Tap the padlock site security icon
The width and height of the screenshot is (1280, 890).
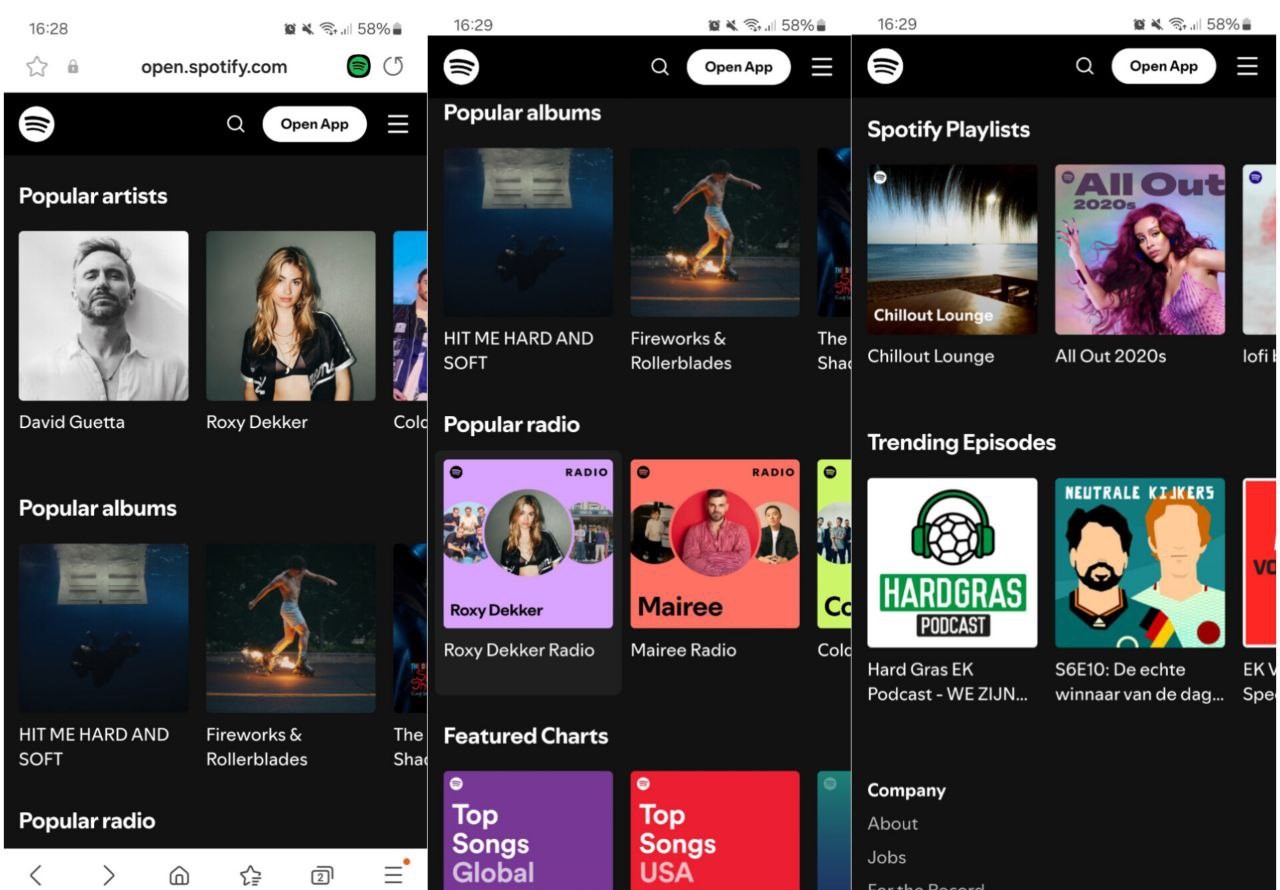point(72,67)
